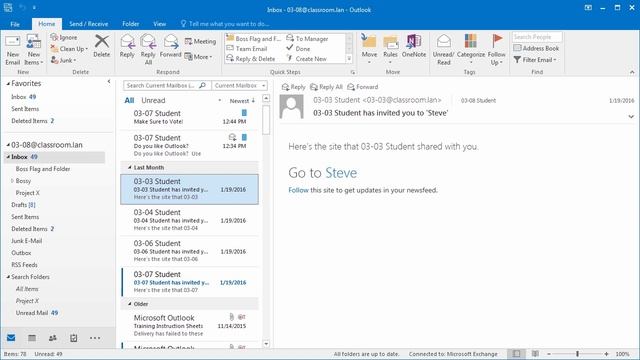Image resolution: width=640 pixels, height=360 pixels.
Task: Click zoom out minus button
Action: click(x=549, y=354)
